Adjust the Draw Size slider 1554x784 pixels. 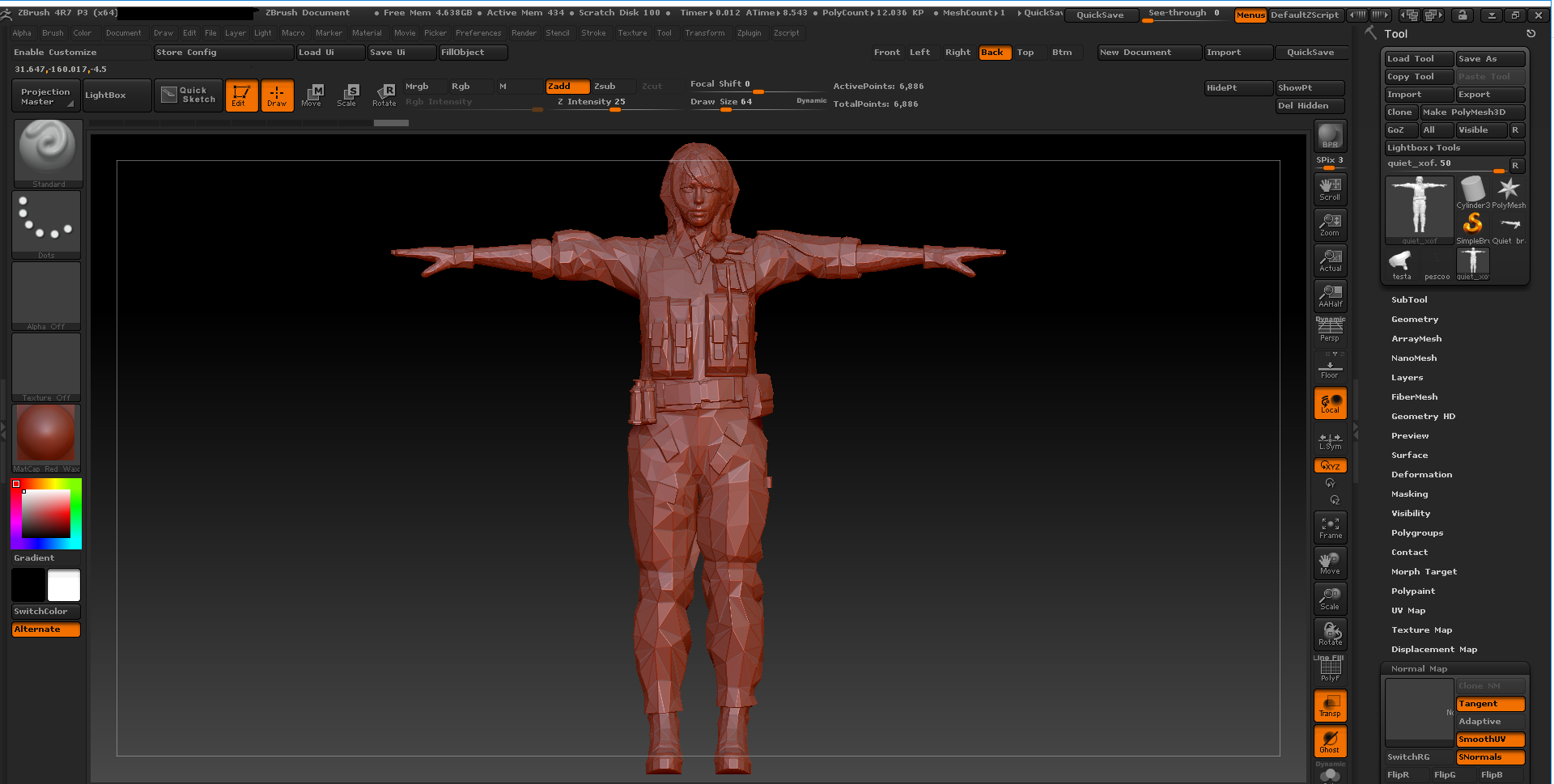pyautogui.click(x=757, y=103)
